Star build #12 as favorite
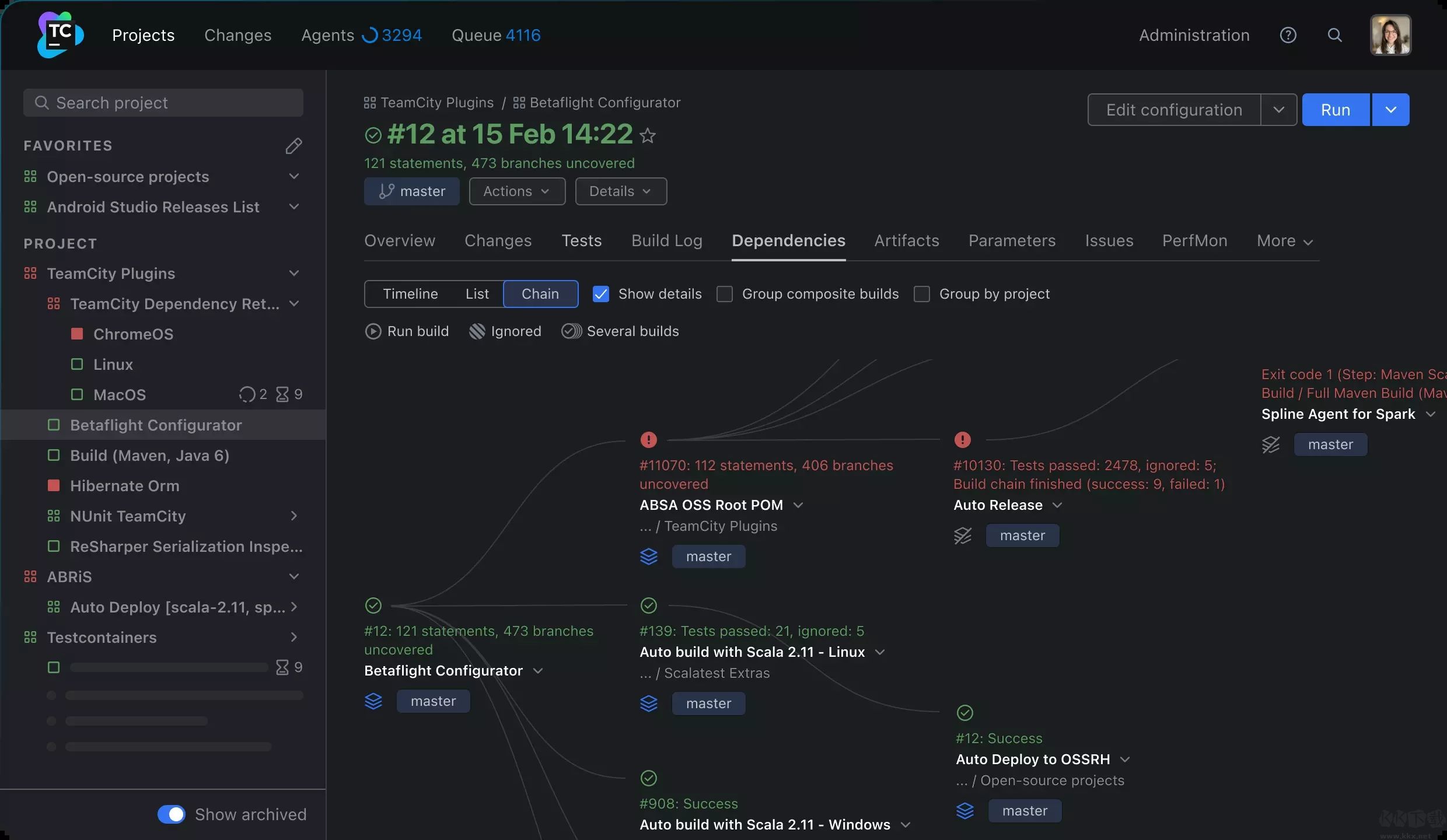1447x840 pixels. coord(648,135)
